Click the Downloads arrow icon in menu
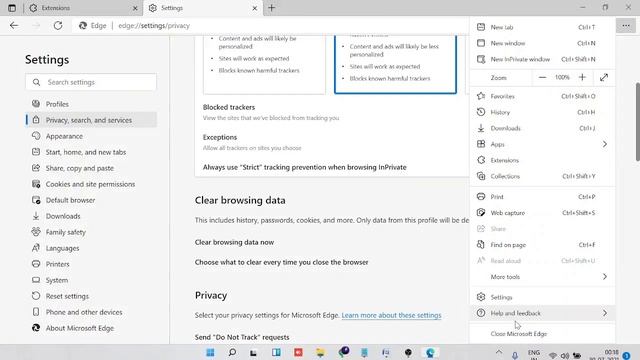The image size is (640, 360). 481,128
